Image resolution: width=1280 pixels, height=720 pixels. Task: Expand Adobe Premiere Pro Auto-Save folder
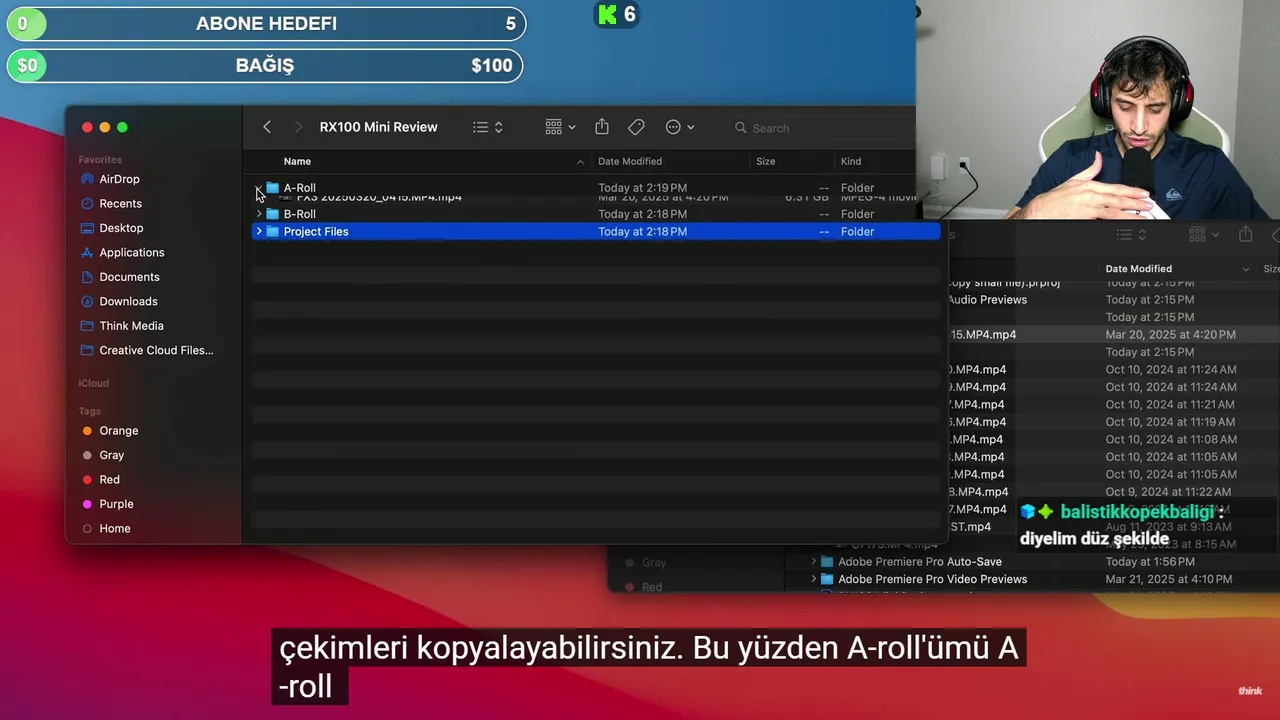[x=813, y=562]
